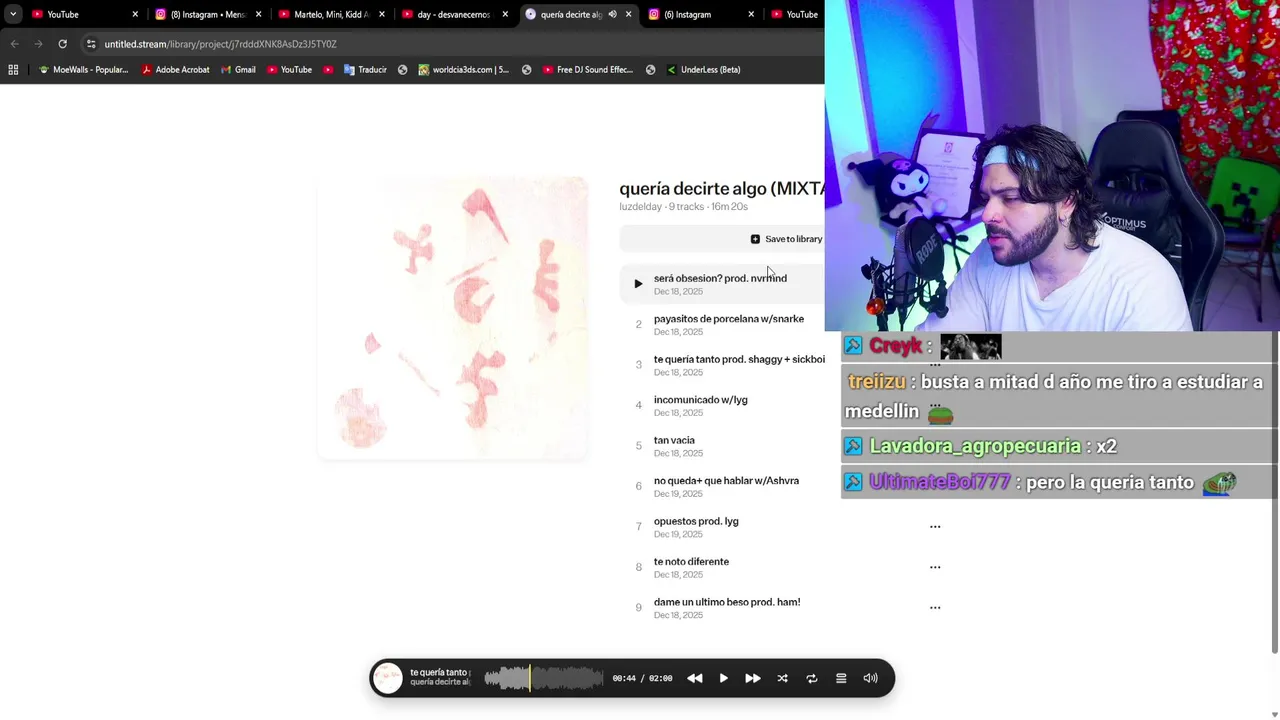Image resolution: width=1280 pixels, height=720 pixels.
Task: Open the Traducir bookmark
Action: click(x=365, y=70)
